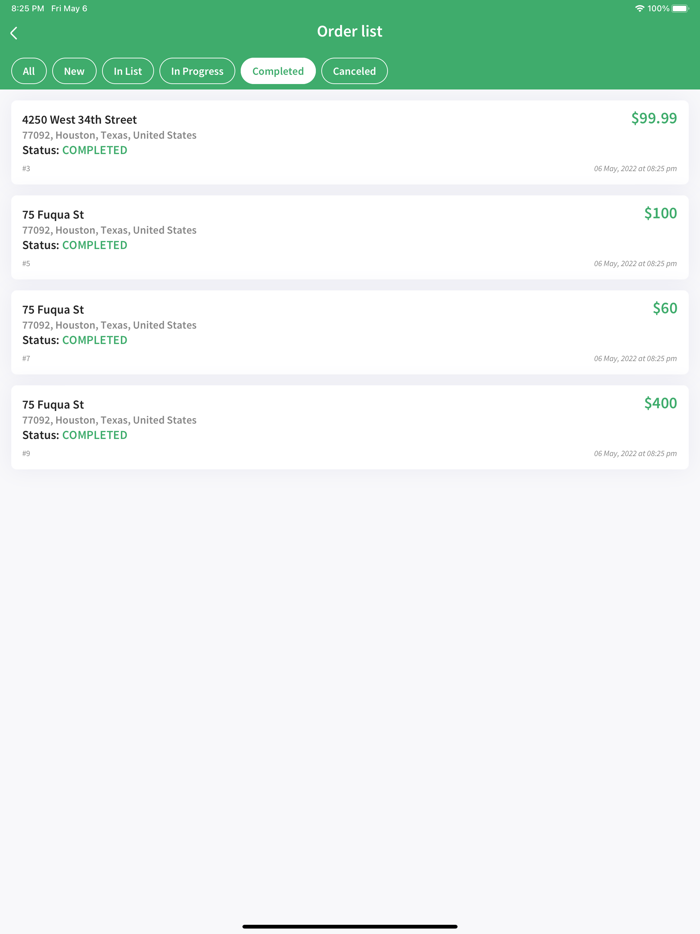700x934 pixels.
Task: Tap the status bar clock
Action: pyautogui.click(x=28, y=8)
